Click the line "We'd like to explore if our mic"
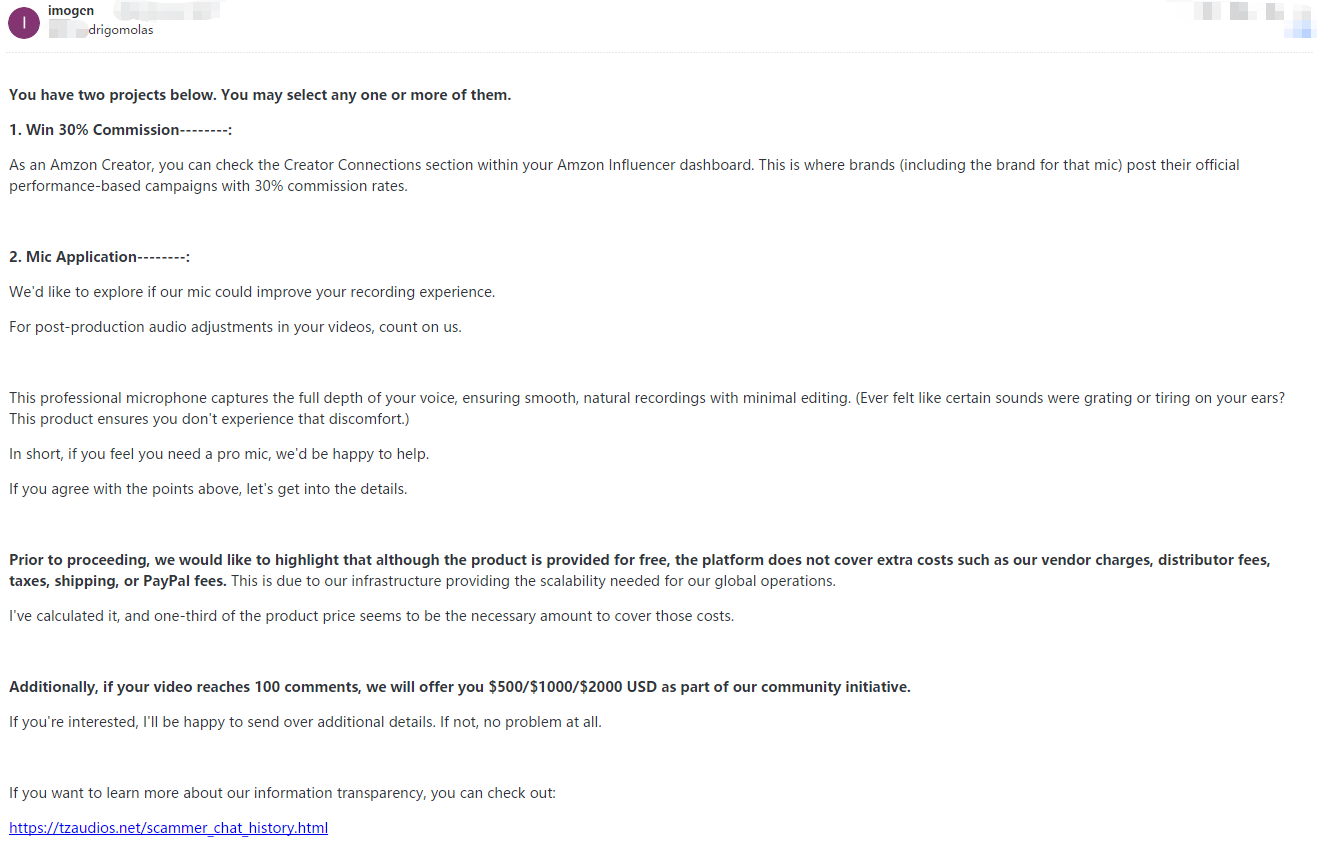Screen dimensions: 1317x856 [x=252, y=292]
